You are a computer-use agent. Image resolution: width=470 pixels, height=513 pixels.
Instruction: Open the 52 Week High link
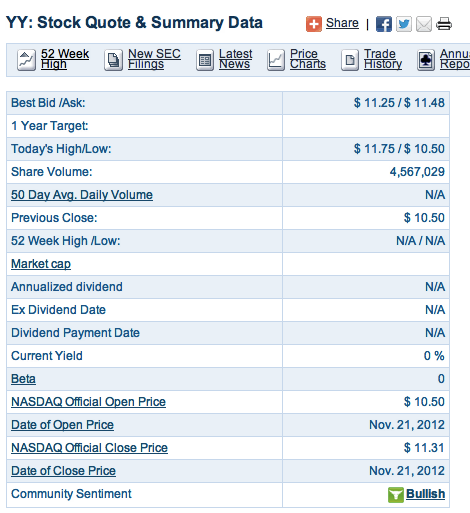[x=65, y=59]
